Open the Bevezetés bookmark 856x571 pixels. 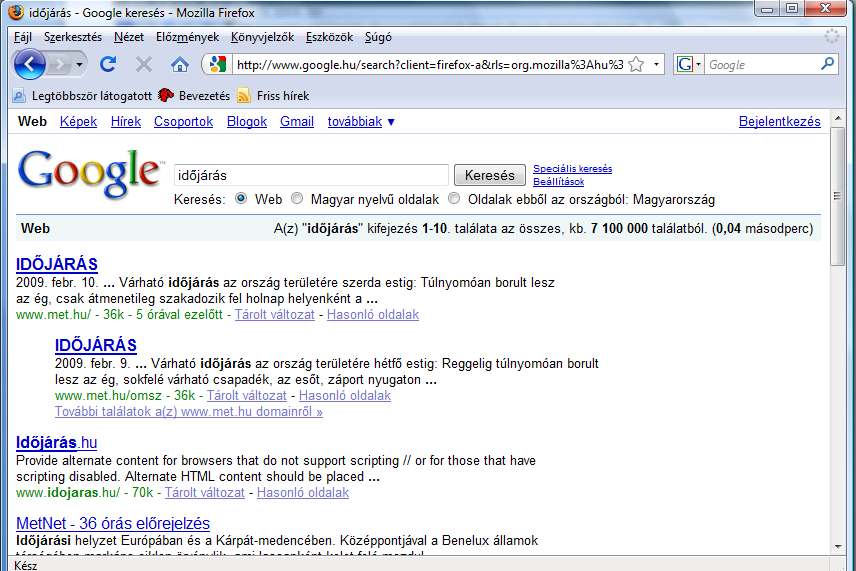[194, 96]
